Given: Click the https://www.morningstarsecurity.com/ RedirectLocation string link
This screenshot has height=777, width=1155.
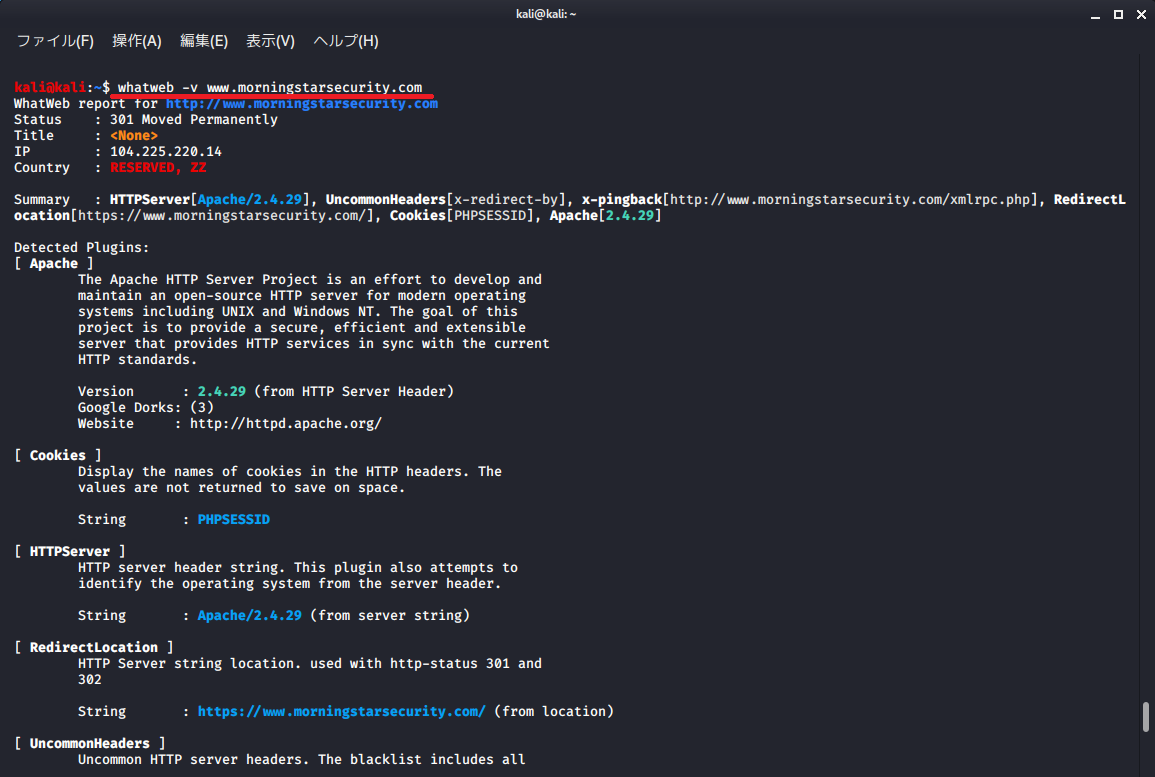Looking at the screenshot, I should pyautogui.click(x=342, y=711).
